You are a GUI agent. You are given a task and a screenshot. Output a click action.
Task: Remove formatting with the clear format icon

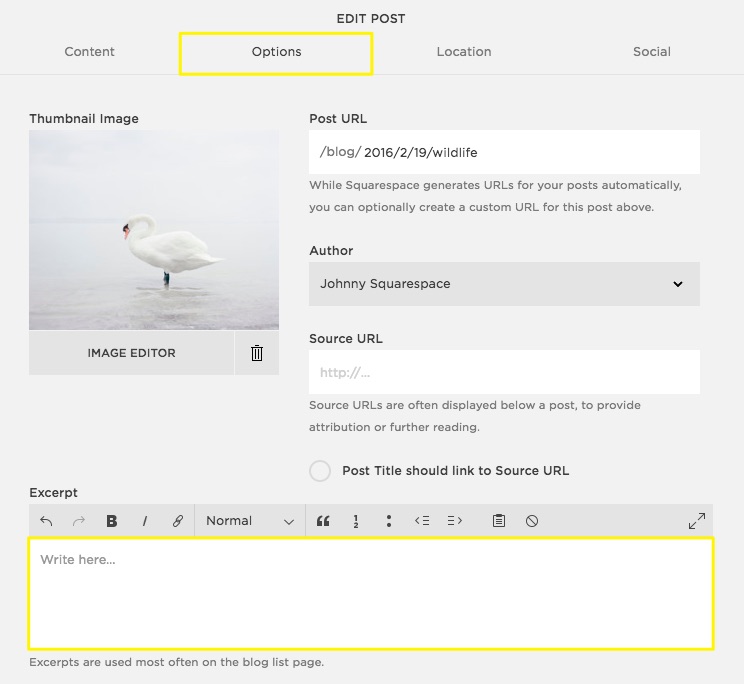[532, 521]
